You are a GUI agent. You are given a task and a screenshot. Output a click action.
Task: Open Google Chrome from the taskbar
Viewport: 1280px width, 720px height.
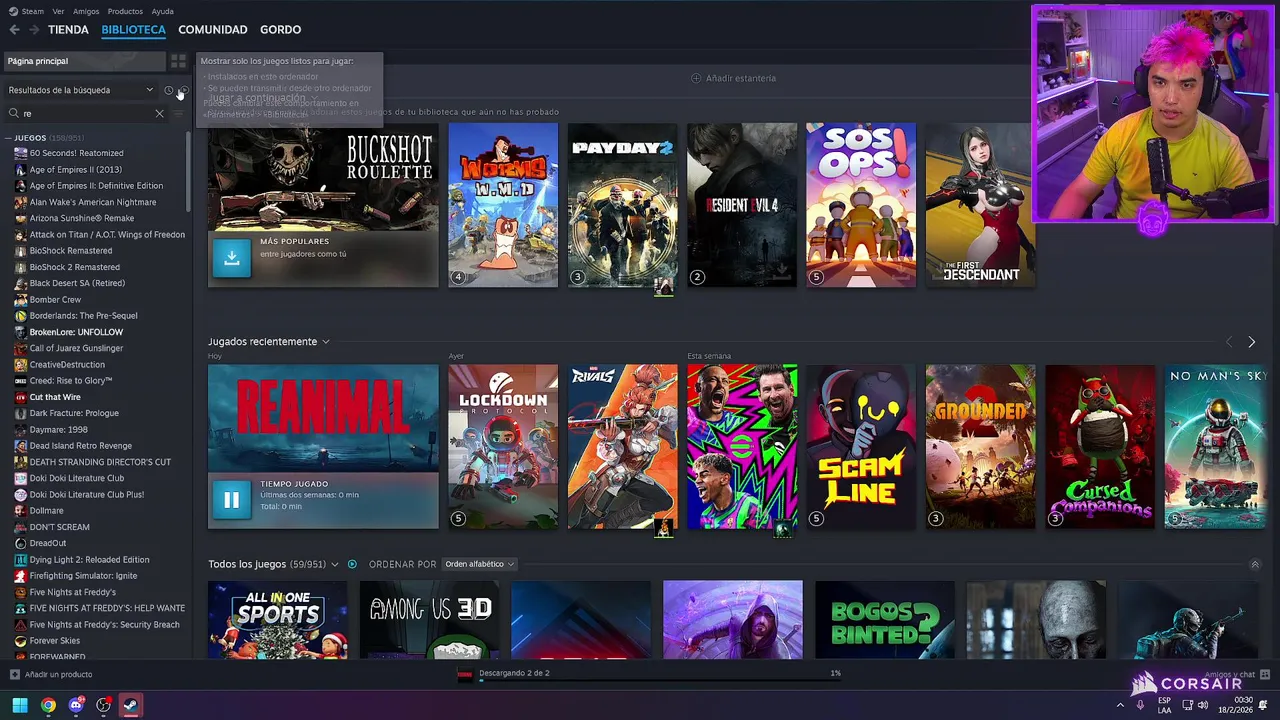coord(48,706)
